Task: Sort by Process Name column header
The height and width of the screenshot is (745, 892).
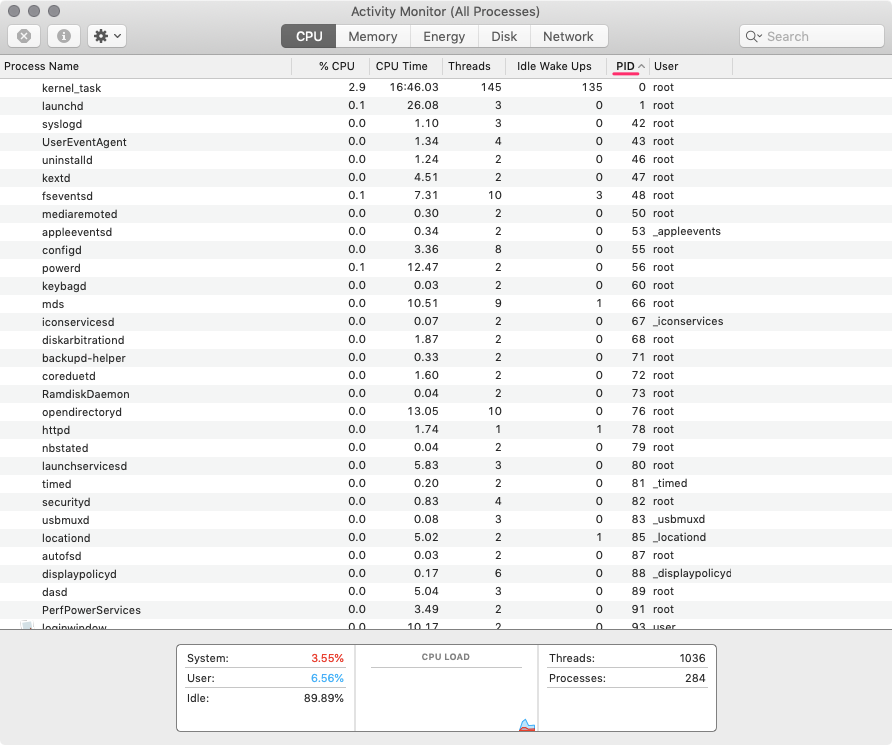Action: point(146,66)
